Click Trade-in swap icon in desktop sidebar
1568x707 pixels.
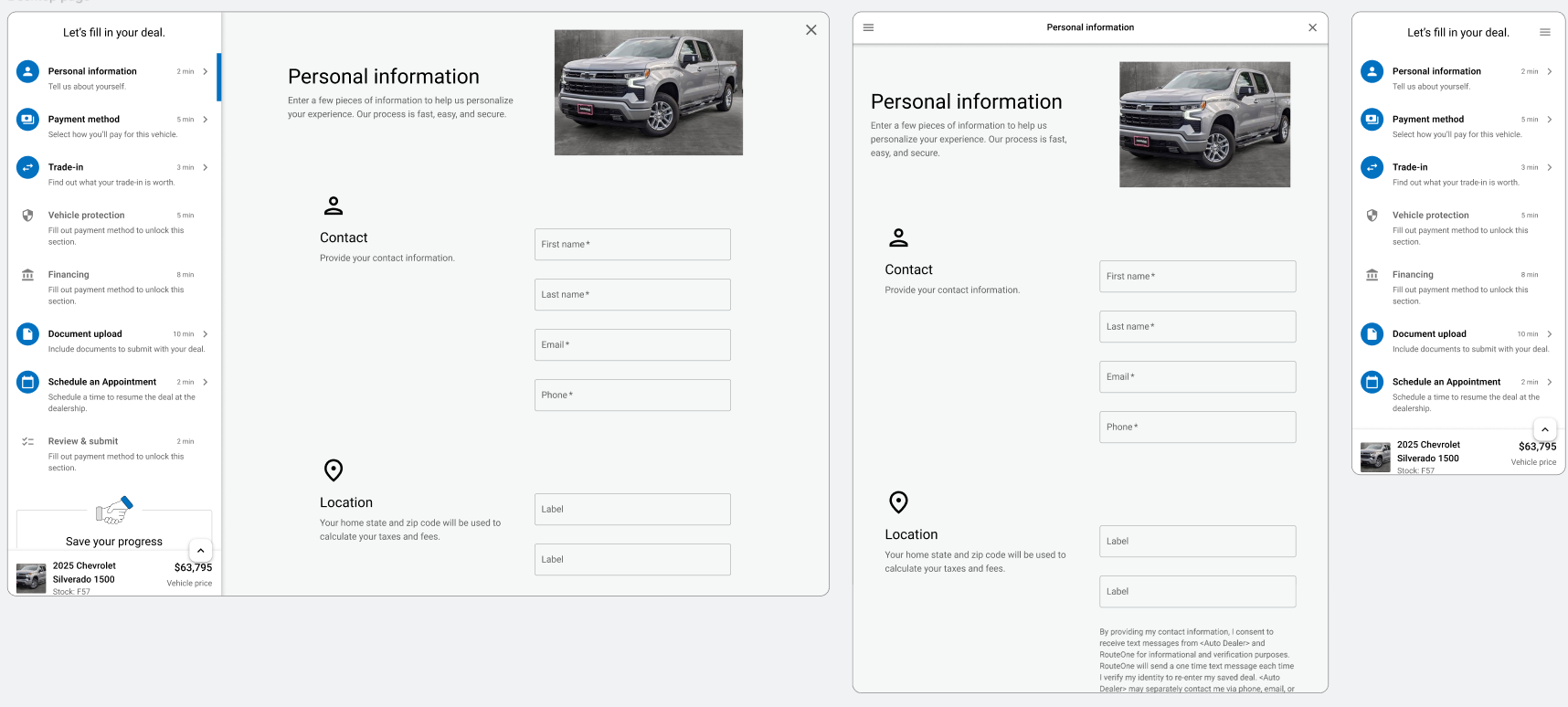tap(28, 167)
